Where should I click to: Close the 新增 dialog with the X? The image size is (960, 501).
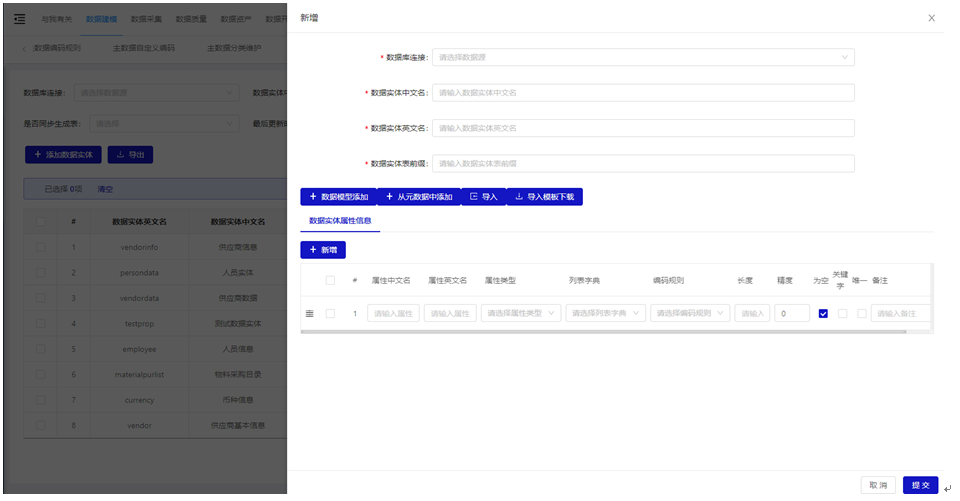tap(931, 18)
